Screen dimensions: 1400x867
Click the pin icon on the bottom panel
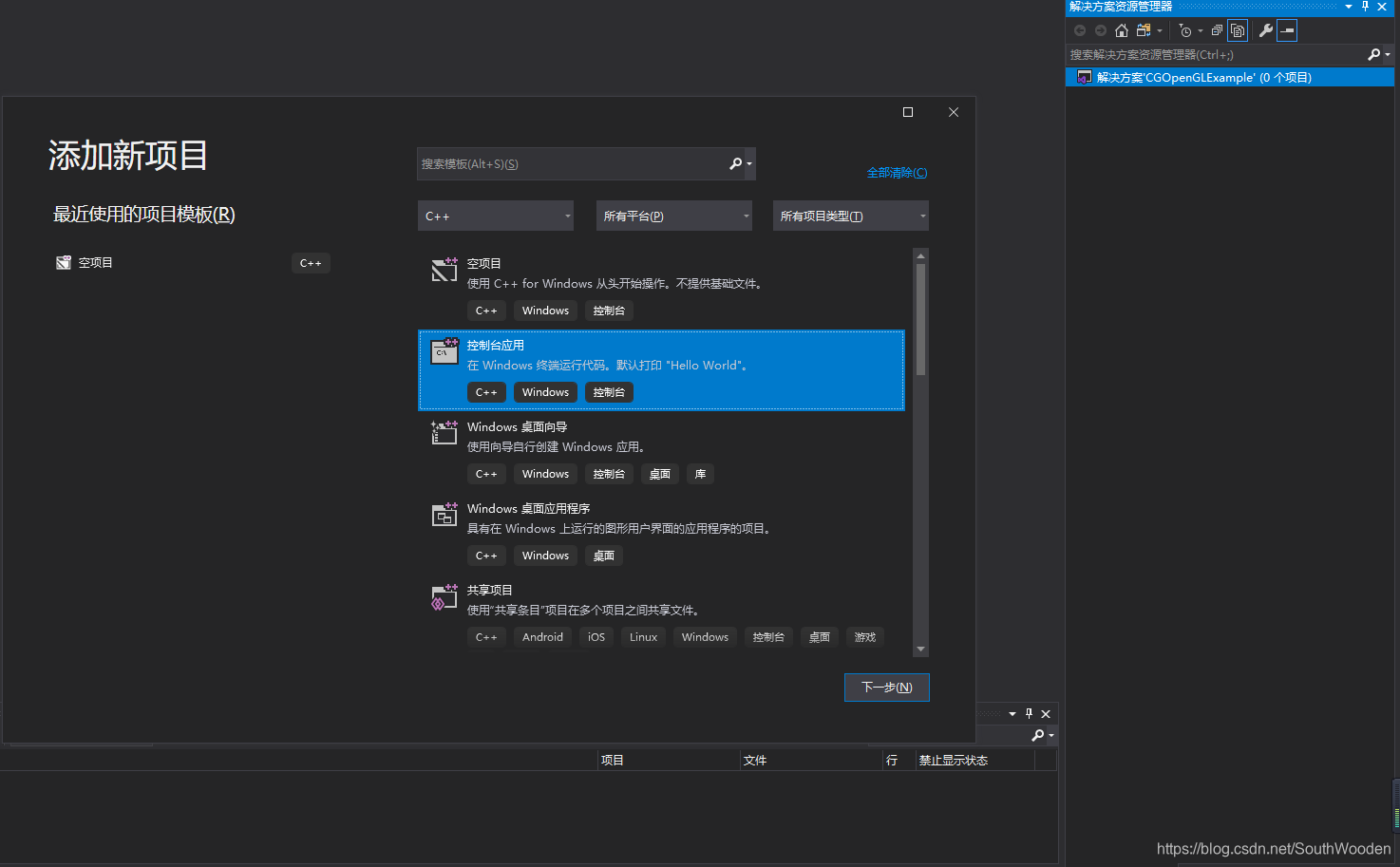pyautogui.click(x=1028, y=713)
